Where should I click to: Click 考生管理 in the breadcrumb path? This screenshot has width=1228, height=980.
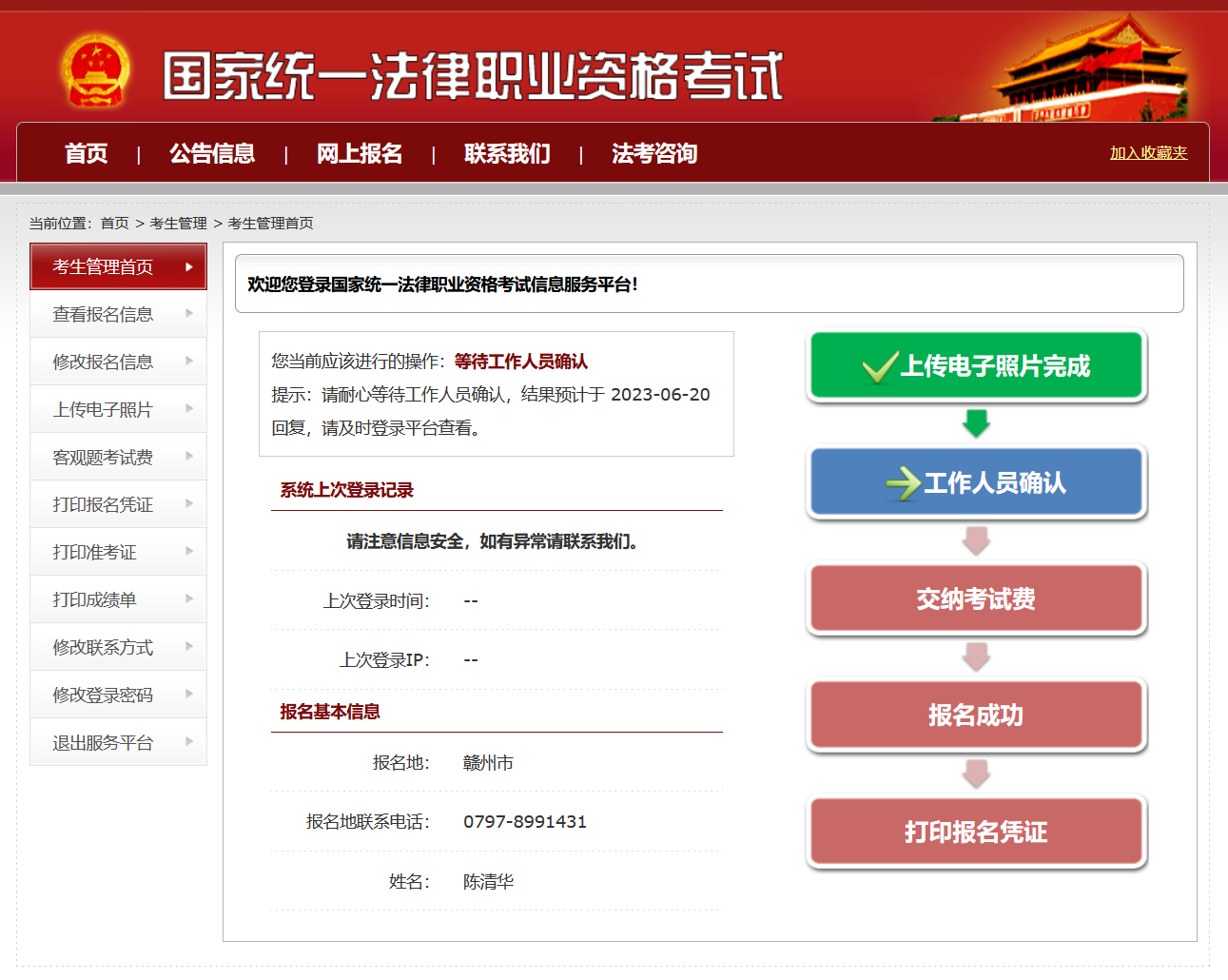coord(178,223)
